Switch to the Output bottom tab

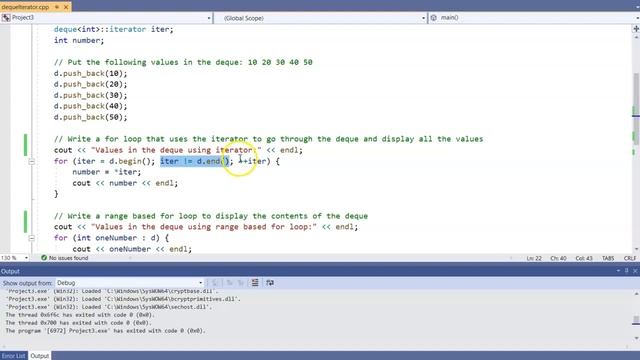pyautogui.click(x=40, y=356)
